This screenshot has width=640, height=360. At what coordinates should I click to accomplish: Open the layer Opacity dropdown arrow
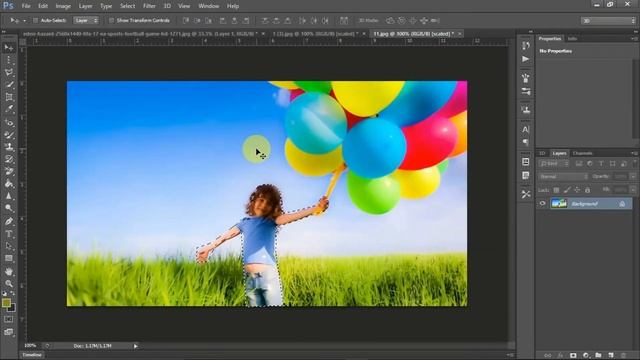(633, 176)
